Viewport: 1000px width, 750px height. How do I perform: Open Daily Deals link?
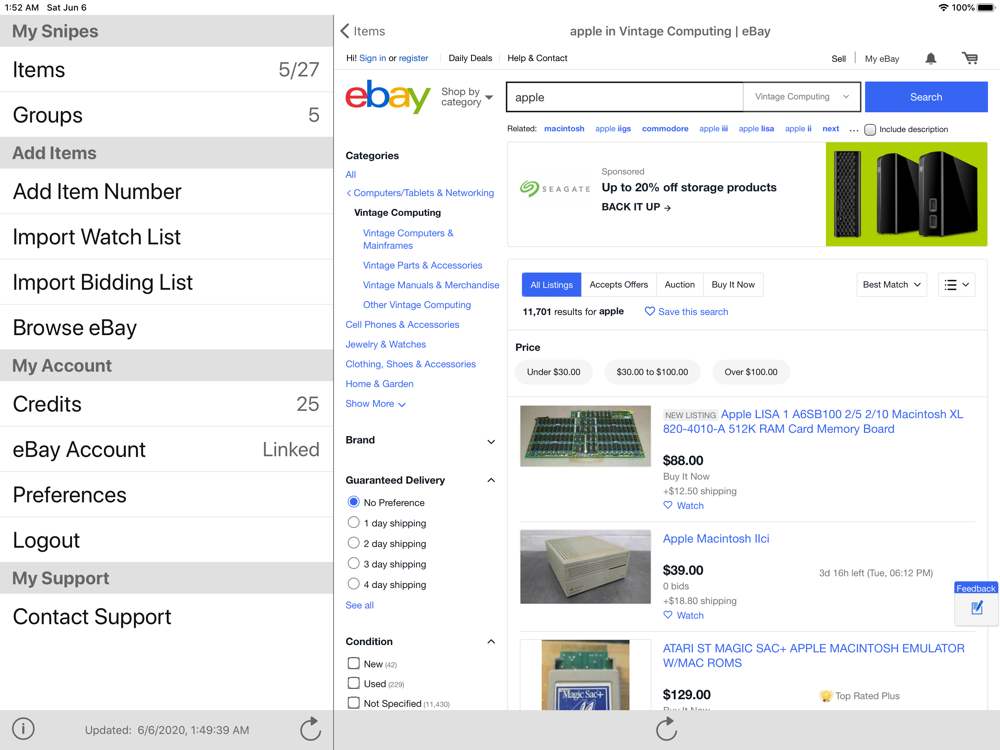click(470, 58)
